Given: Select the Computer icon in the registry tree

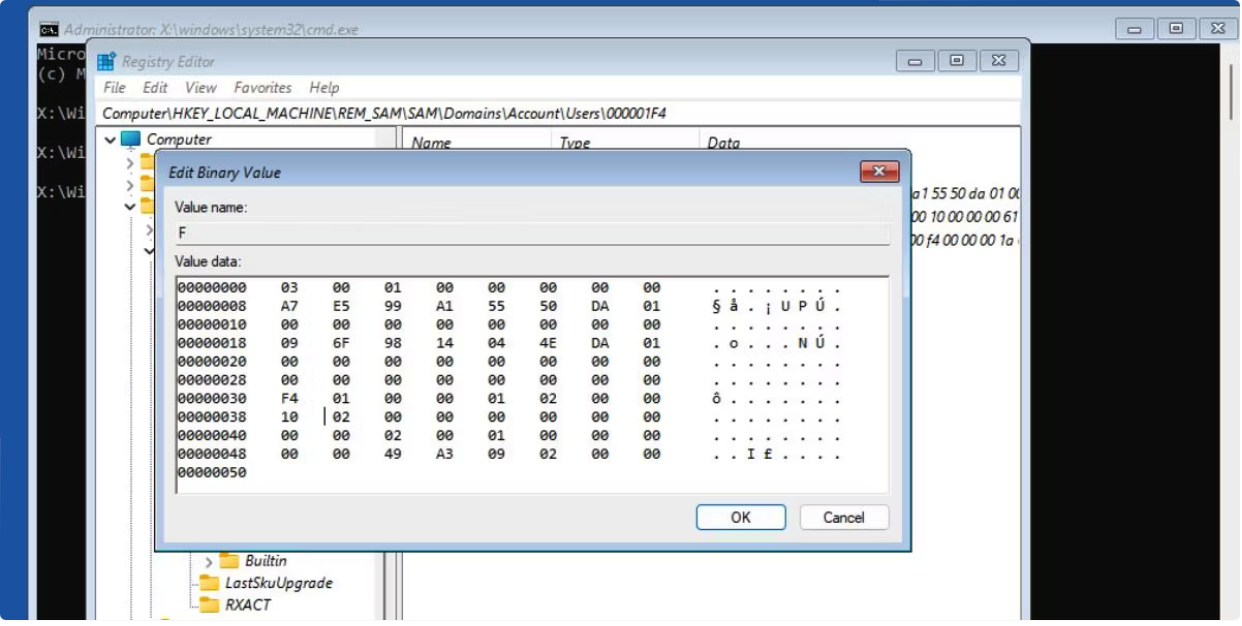Looking at the screenshot, I should point(130,139).
